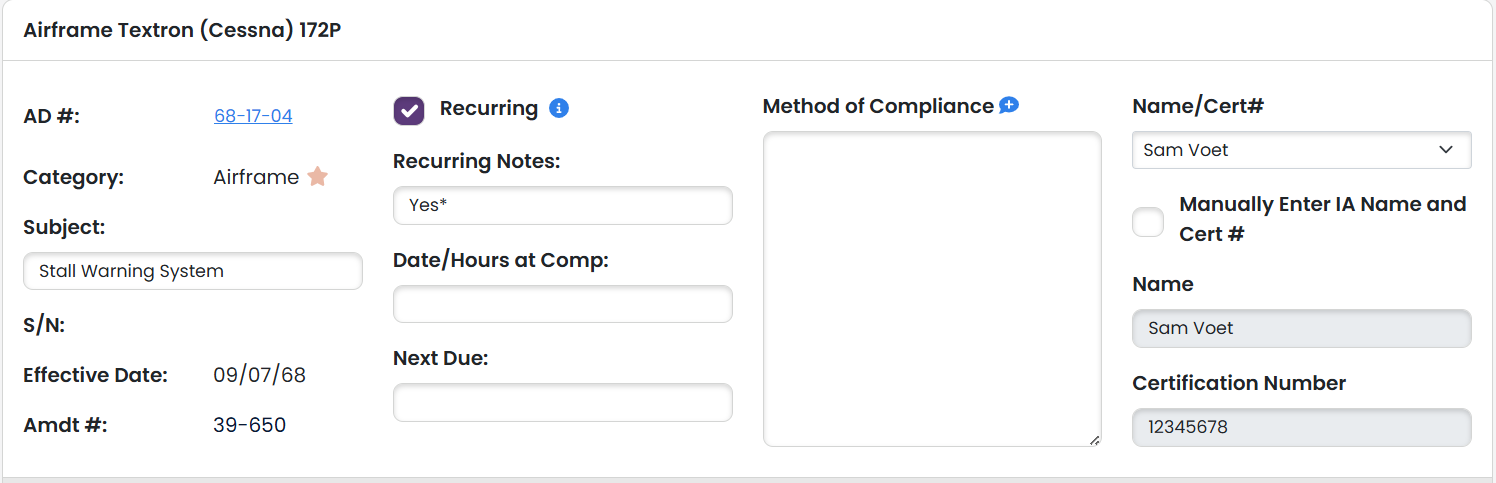The height and width of the screenshot is (483, 1496).
Task: Click the Effective Date value 09/07/68
Action: point(260,375)
